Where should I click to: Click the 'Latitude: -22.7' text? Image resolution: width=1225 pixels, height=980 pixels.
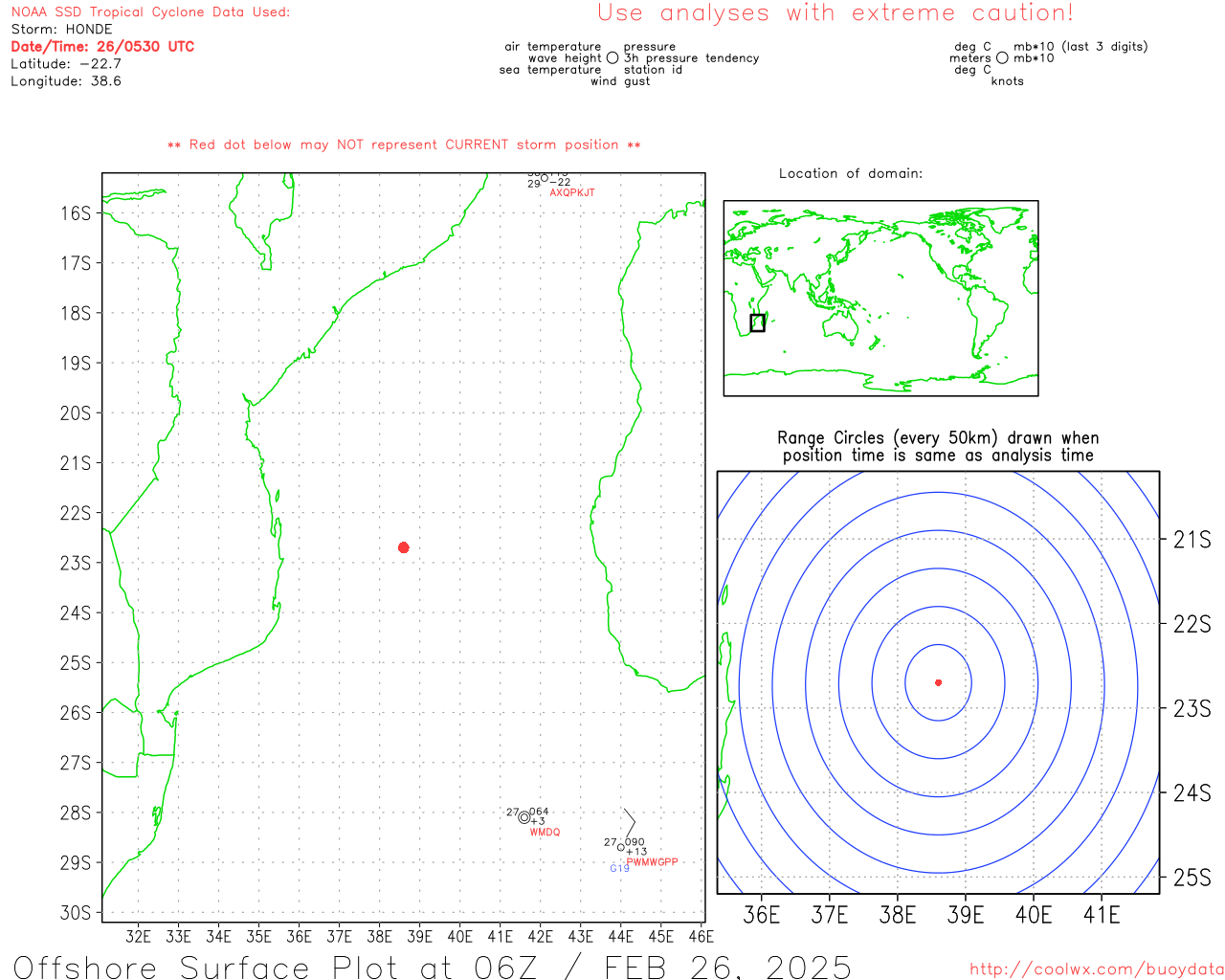[x=66, y=64]
